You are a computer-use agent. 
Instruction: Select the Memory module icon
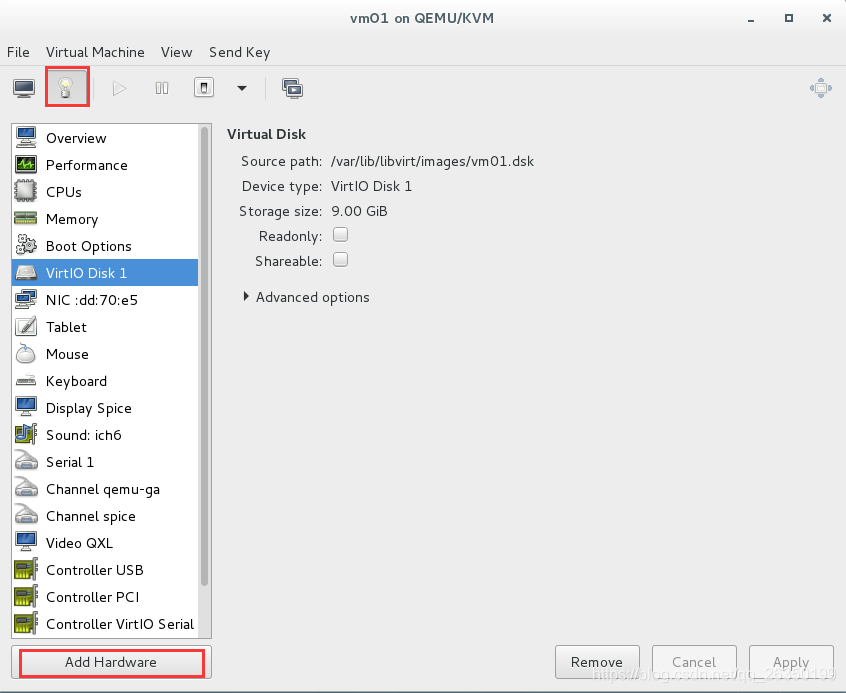(26, 219)
